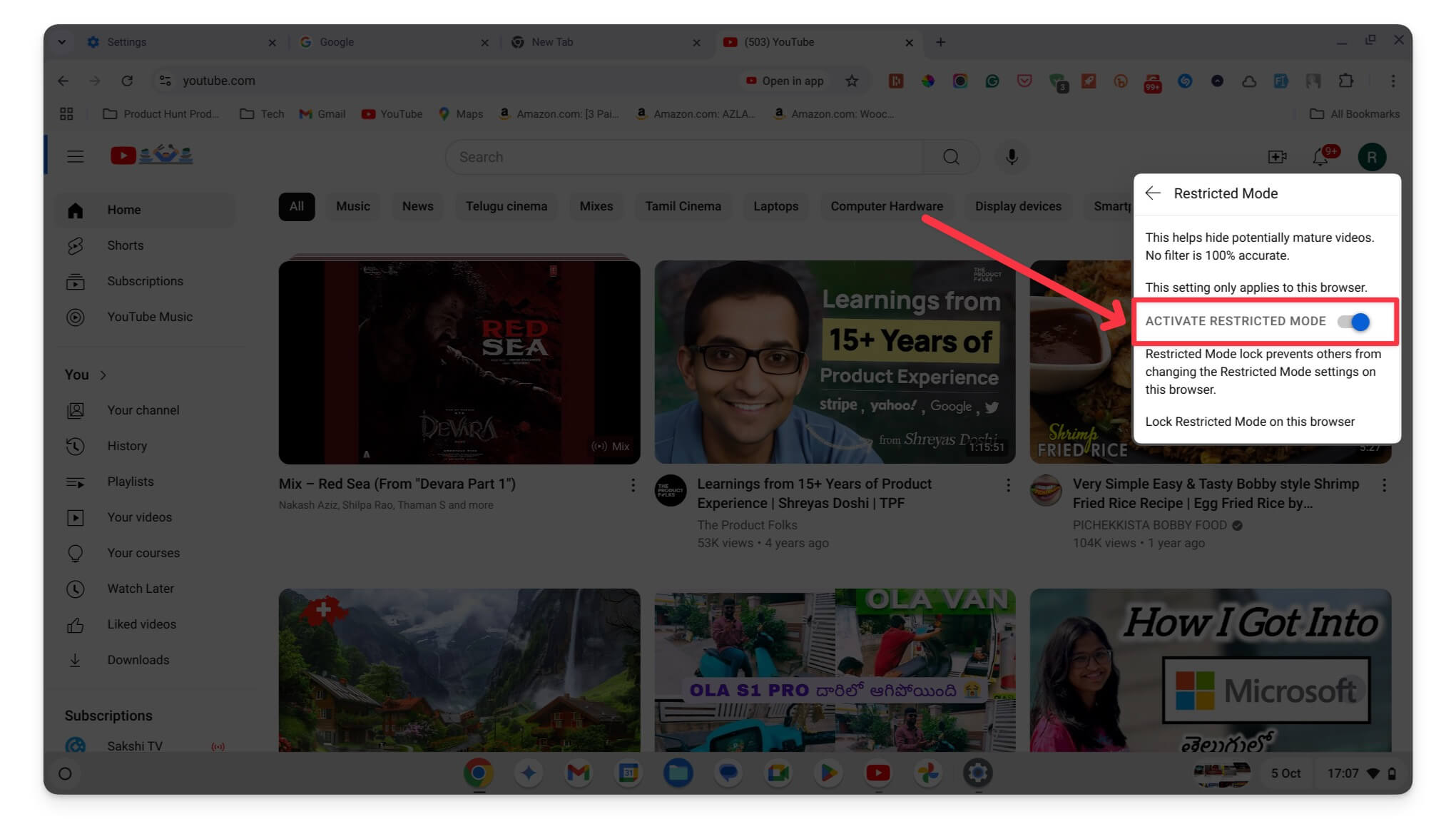Open the All Bookmarks folder
The height and width of the screenshot is (819, 1456).
point(1355,114)
